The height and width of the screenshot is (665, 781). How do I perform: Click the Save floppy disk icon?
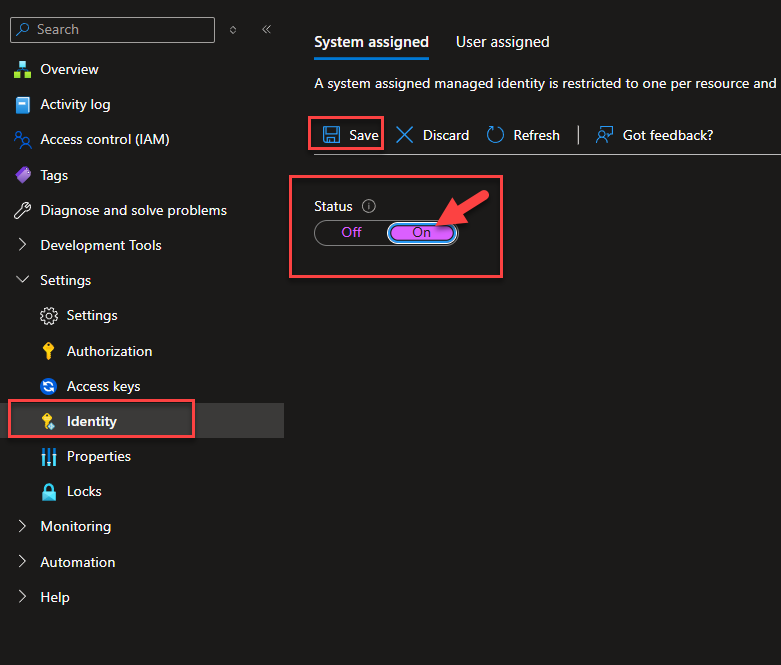pyautogui.click(x=331, y=135)
